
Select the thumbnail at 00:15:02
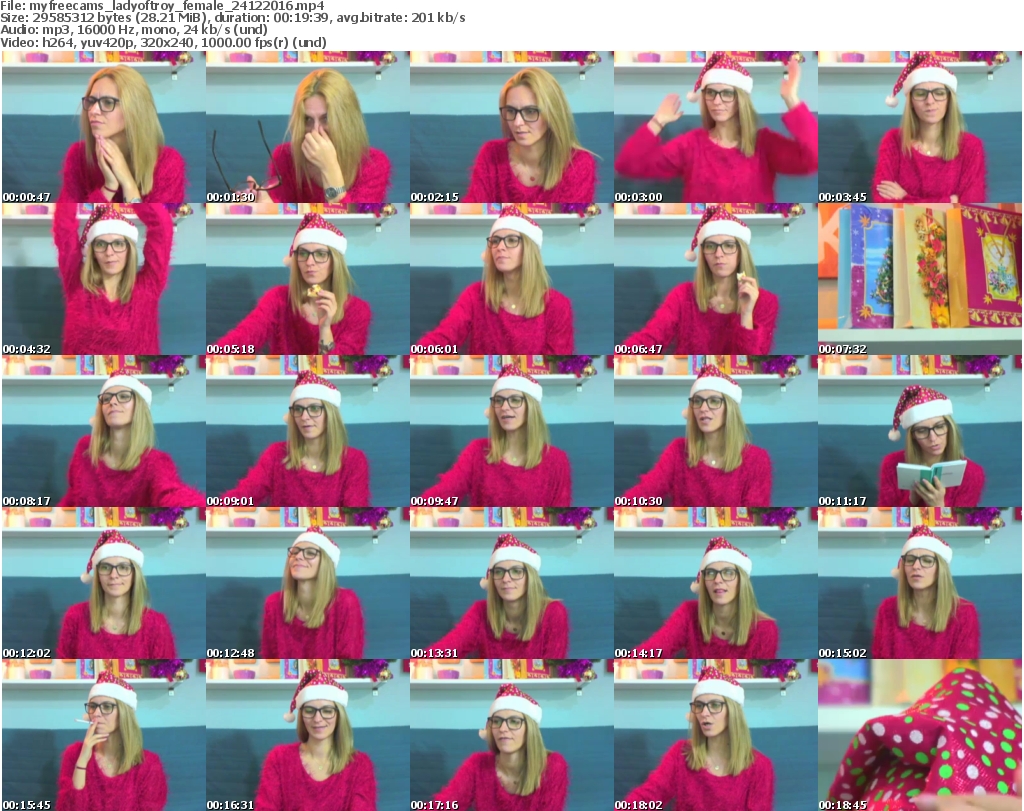[920, 584]
